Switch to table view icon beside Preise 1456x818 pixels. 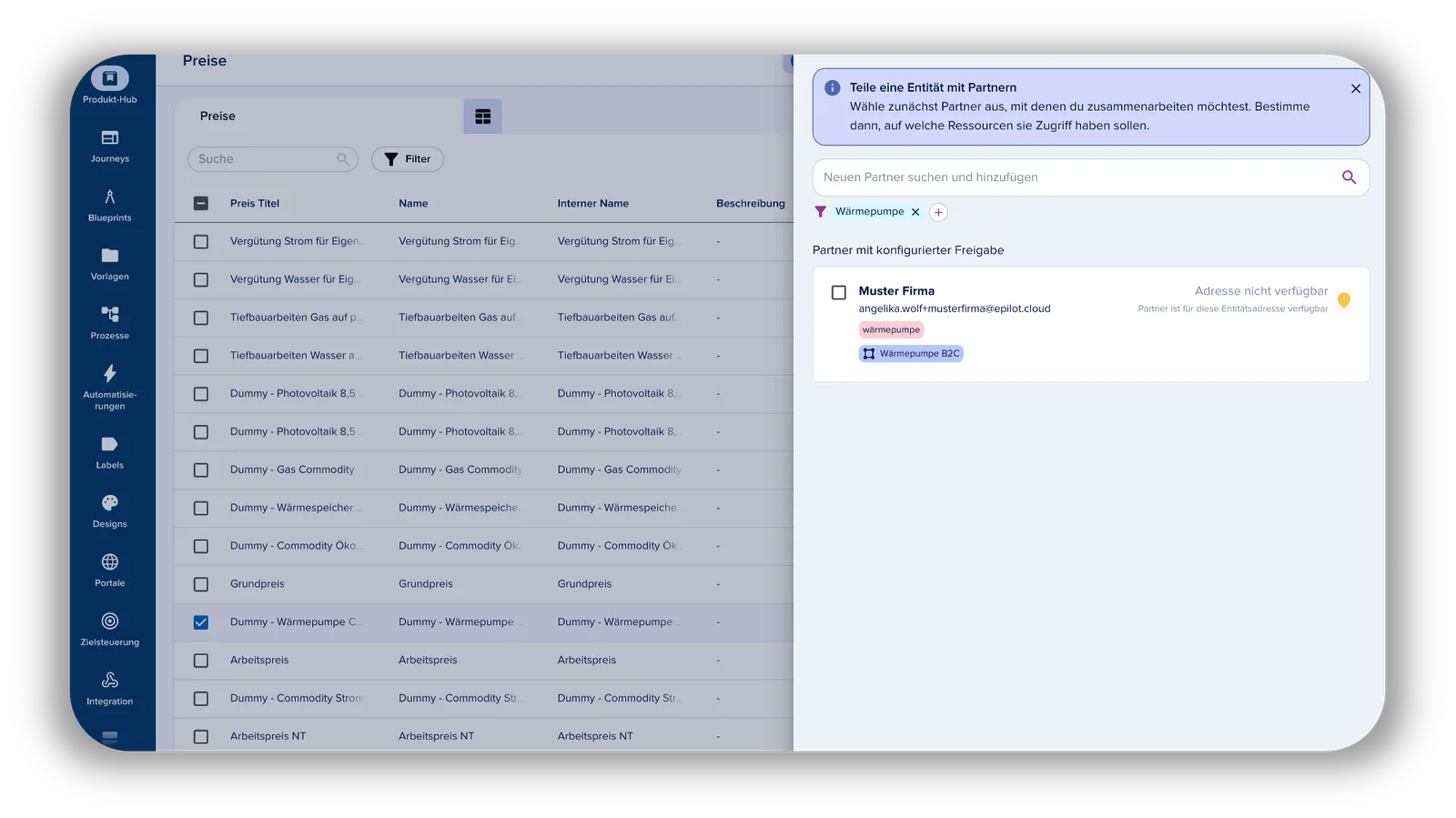pyautogui.click(x=483, y=116)
